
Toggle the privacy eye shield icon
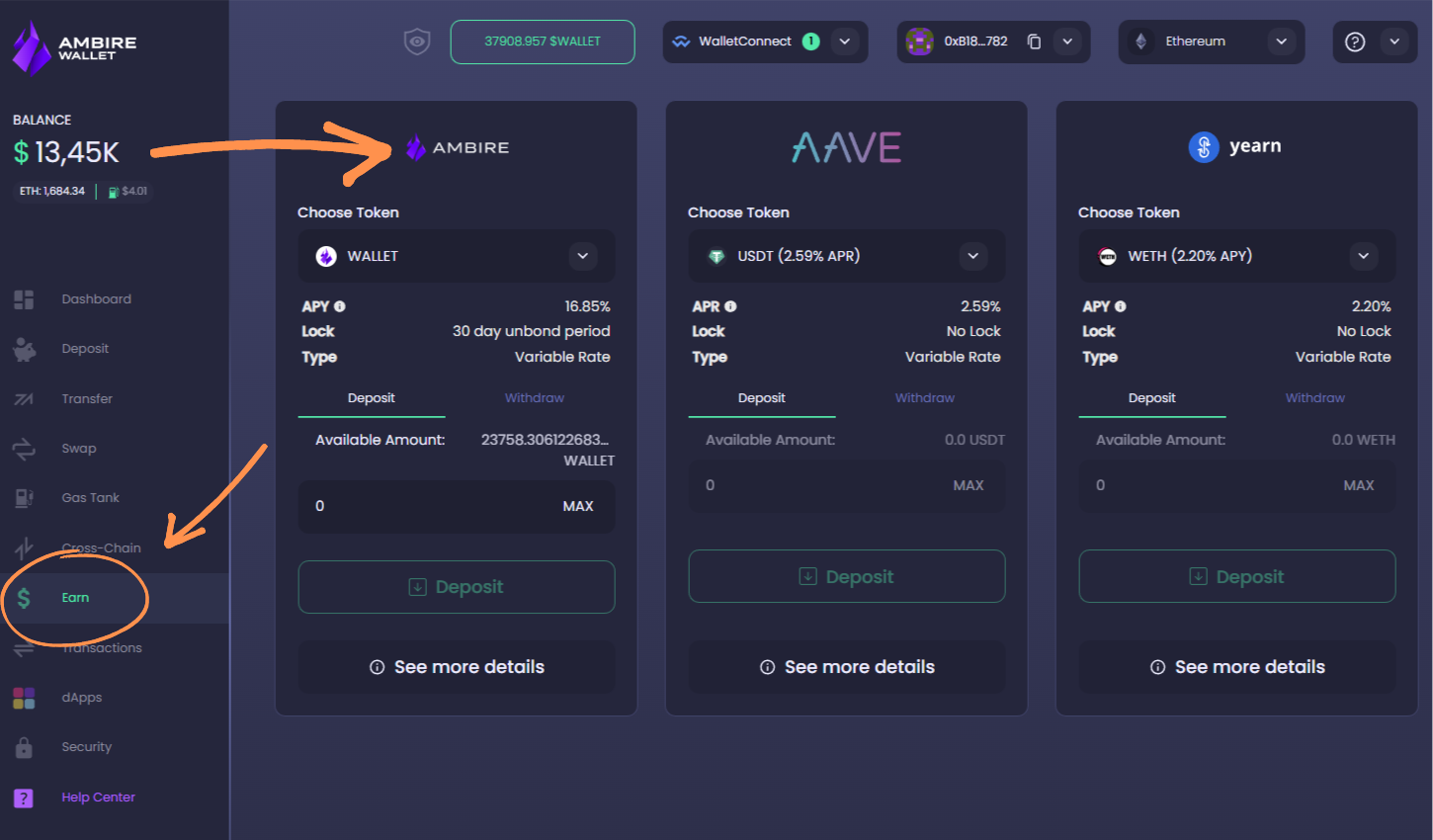(417, 42)
